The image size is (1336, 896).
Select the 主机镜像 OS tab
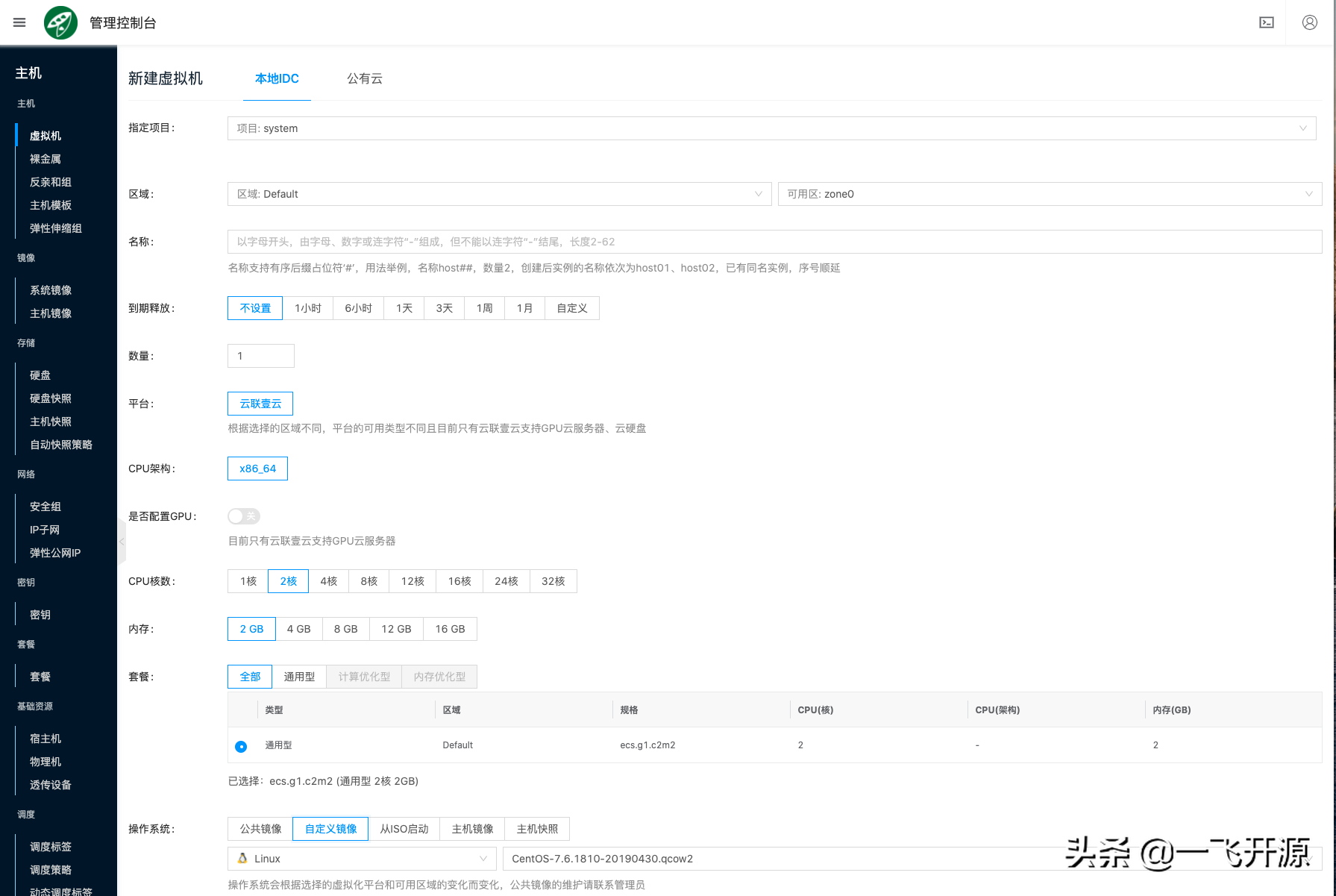[472, 829]
